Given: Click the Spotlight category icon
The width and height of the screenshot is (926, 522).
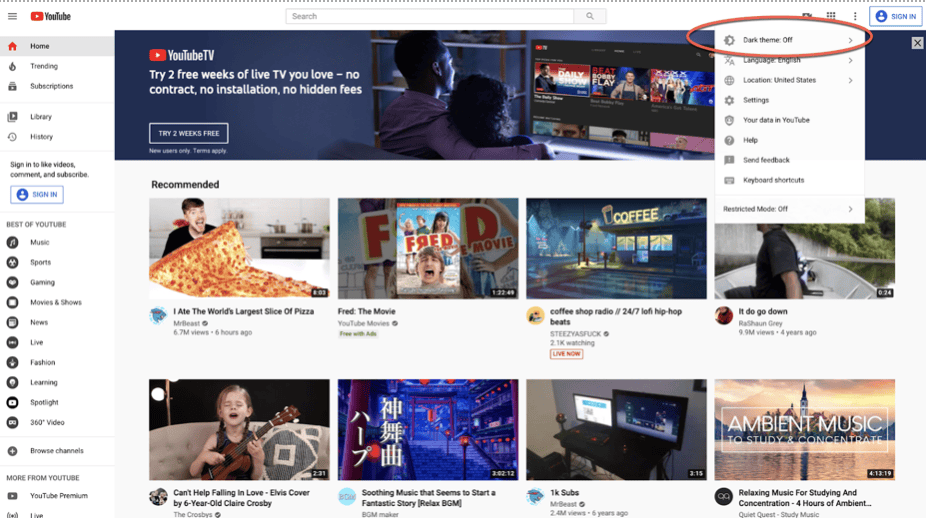Looking at the screenshot, I should point(12,403).
